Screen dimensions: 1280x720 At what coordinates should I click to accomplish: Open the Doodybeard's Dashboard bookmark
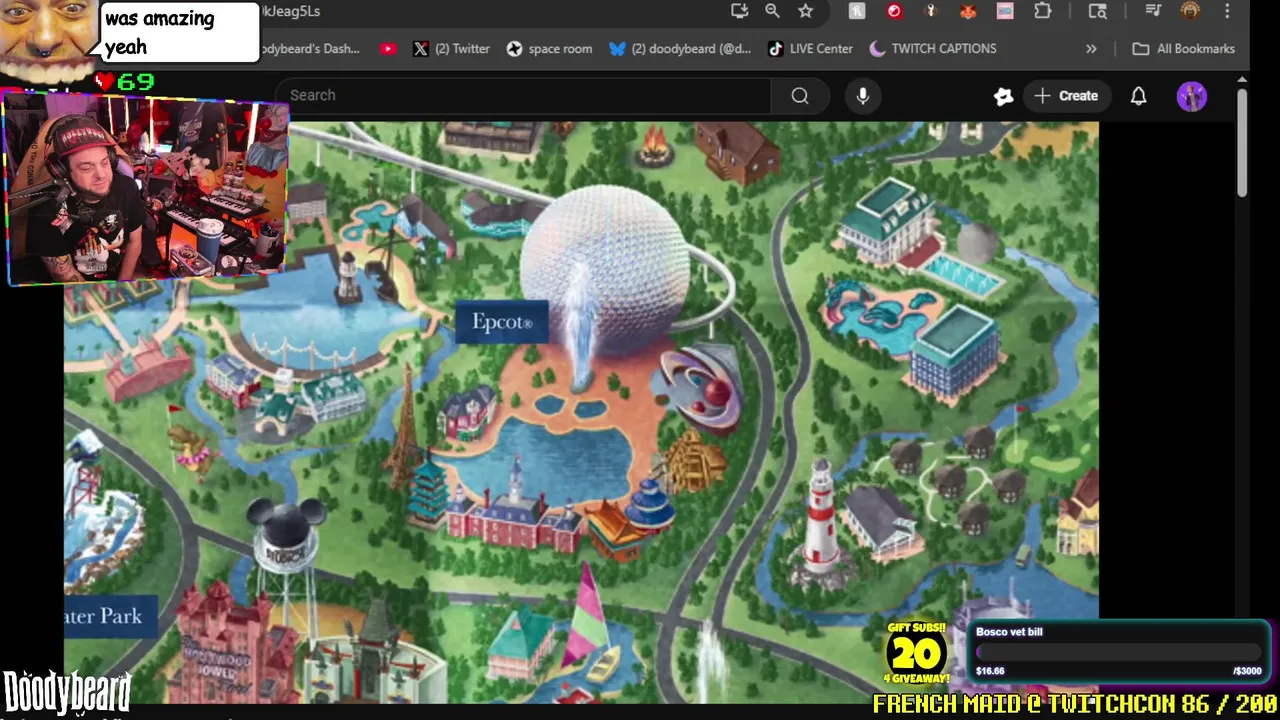tap(310, 48)
